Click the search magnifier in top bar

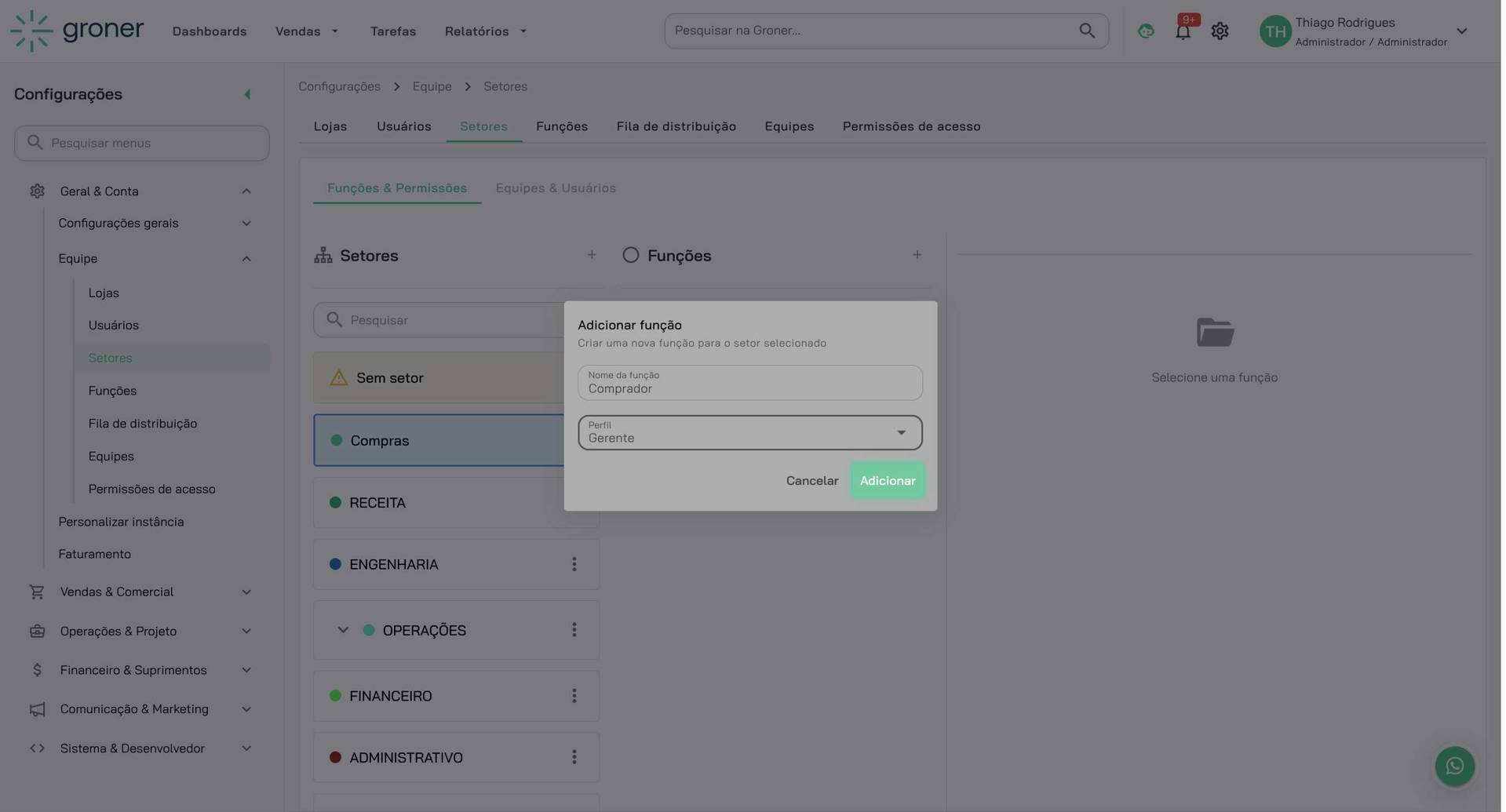pos(1086,31)
